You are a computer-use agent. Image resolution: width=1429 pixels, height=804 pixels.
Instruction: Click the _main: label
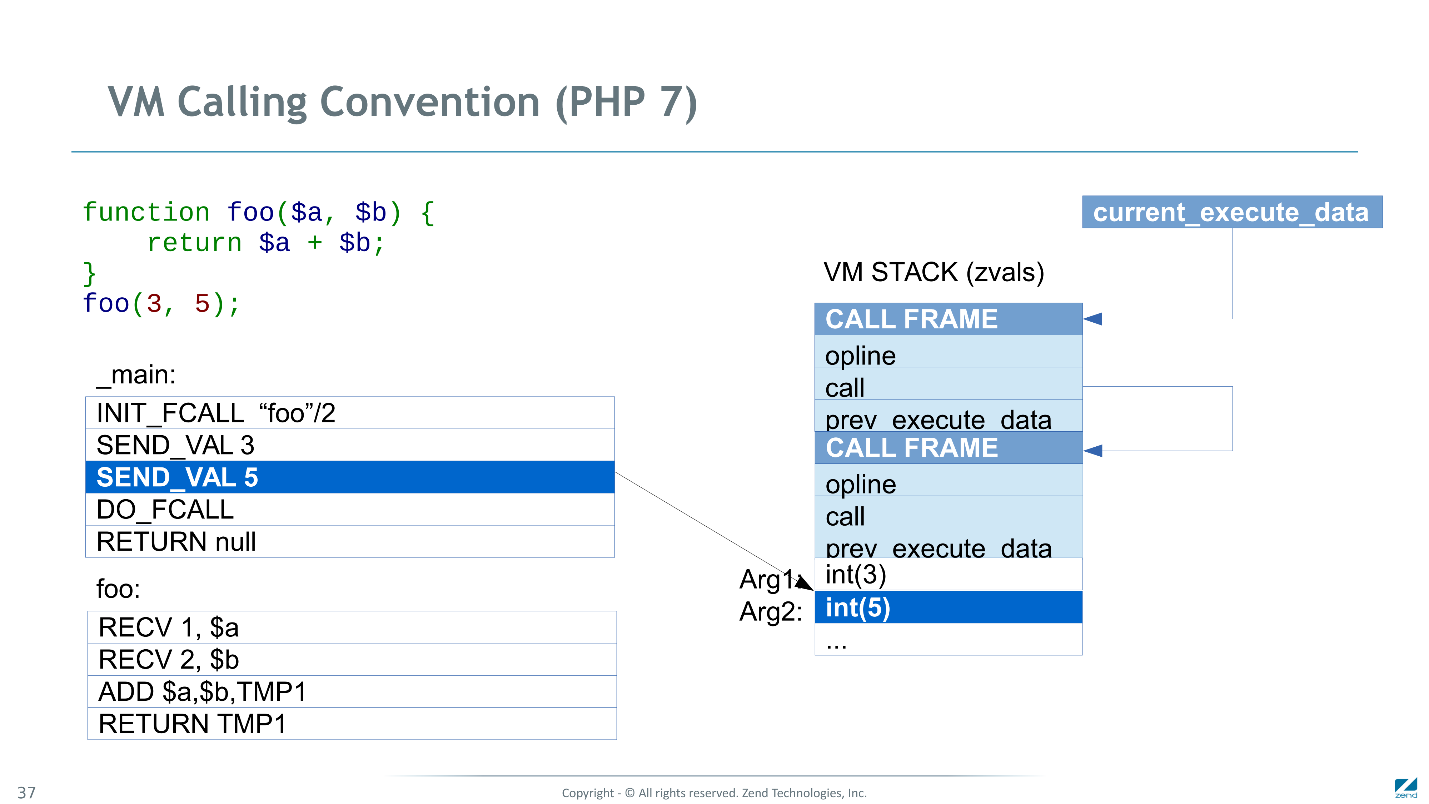[x=136, y=375]
